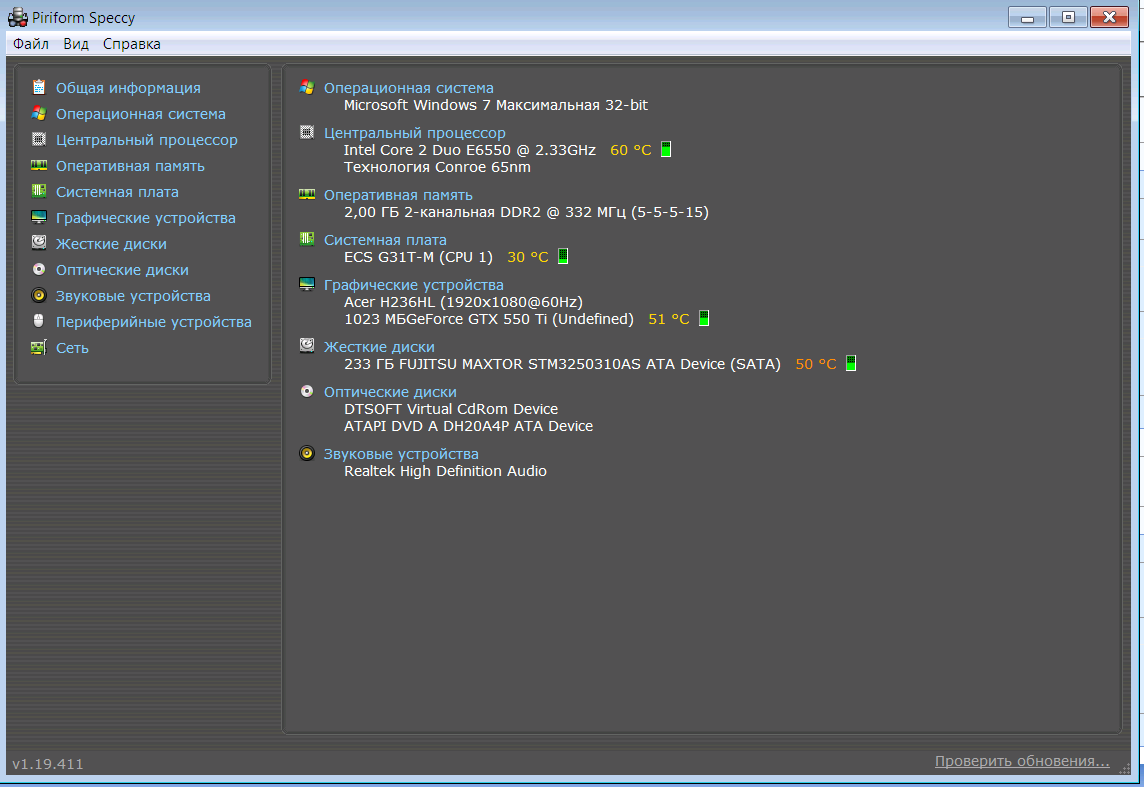Click the green temperature indicator next to 50 °C
This screenshot has width=1144, height=787.
[851, 363]
